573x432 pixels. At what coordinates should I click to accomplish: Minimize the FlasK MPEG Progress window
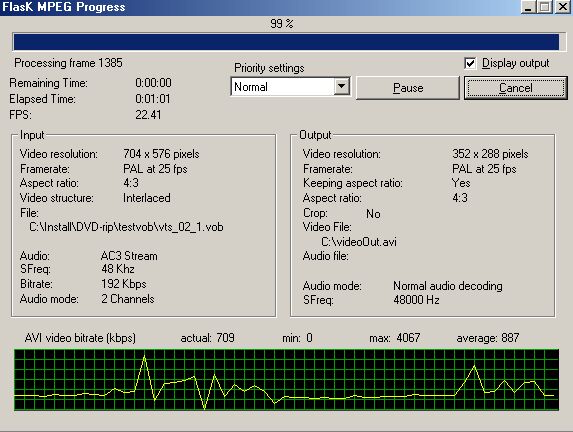[528, 7]
